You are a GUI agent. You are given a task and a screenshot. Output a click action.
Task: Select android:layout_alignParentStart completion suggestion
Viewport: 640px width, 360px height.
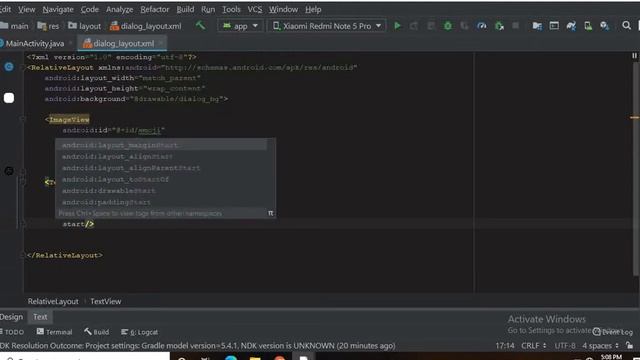coord(162,168)
